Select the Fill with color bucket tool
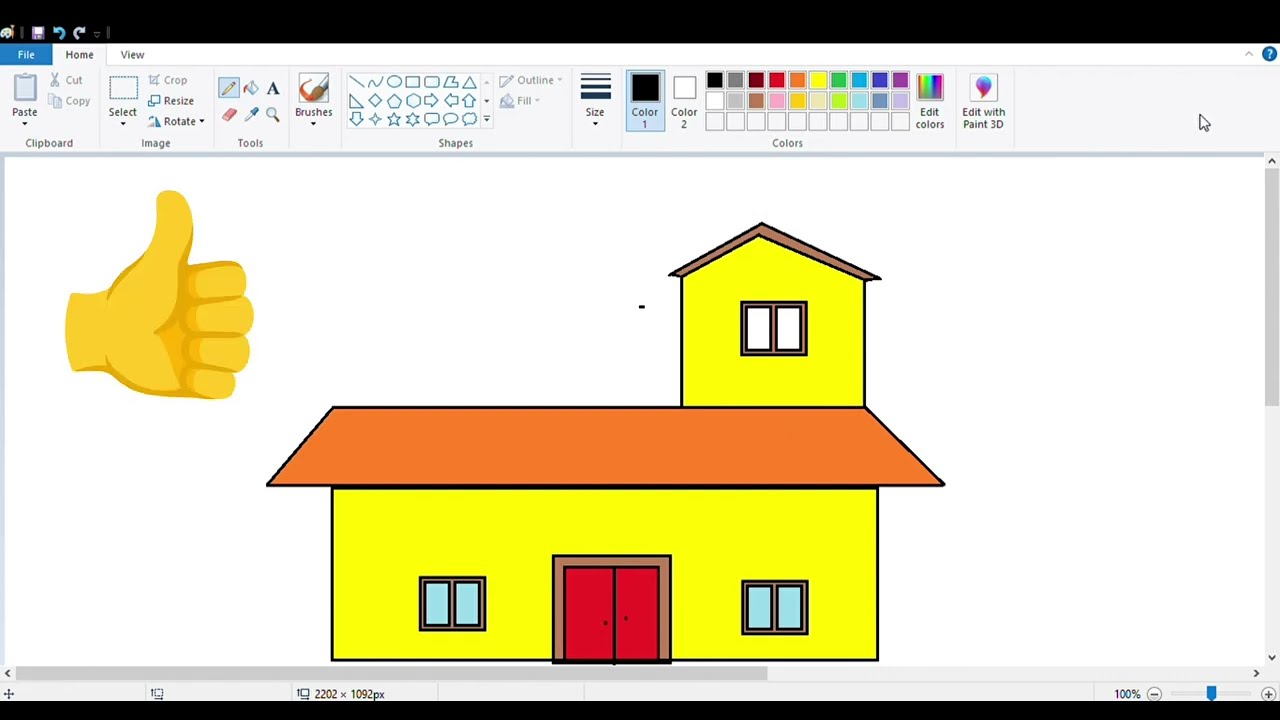This screenshot has height=720, width=1280. coord(251,88)
